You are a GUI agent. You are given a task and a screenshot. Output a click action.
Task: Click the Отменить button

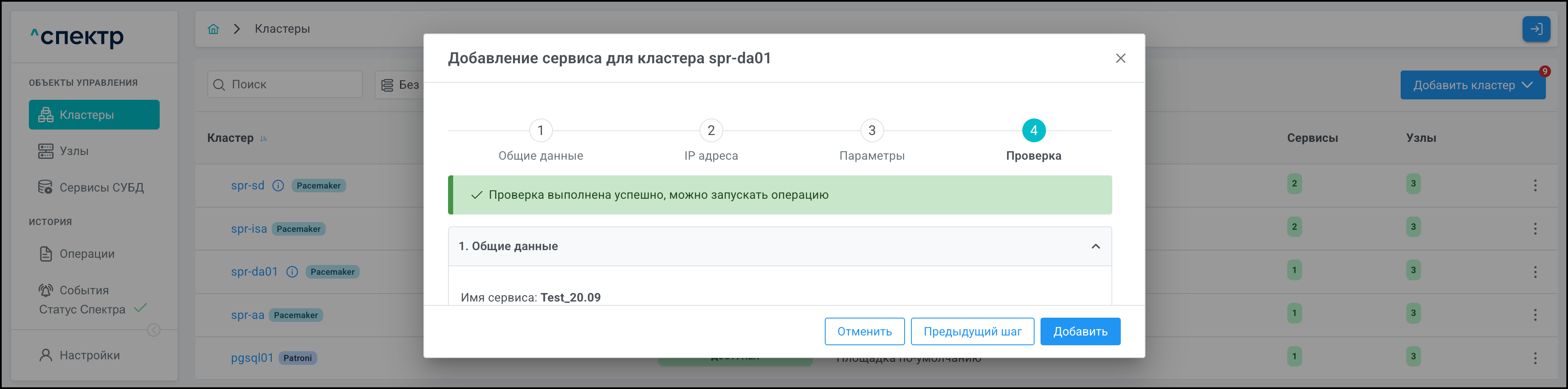click(x=864, y=332)
